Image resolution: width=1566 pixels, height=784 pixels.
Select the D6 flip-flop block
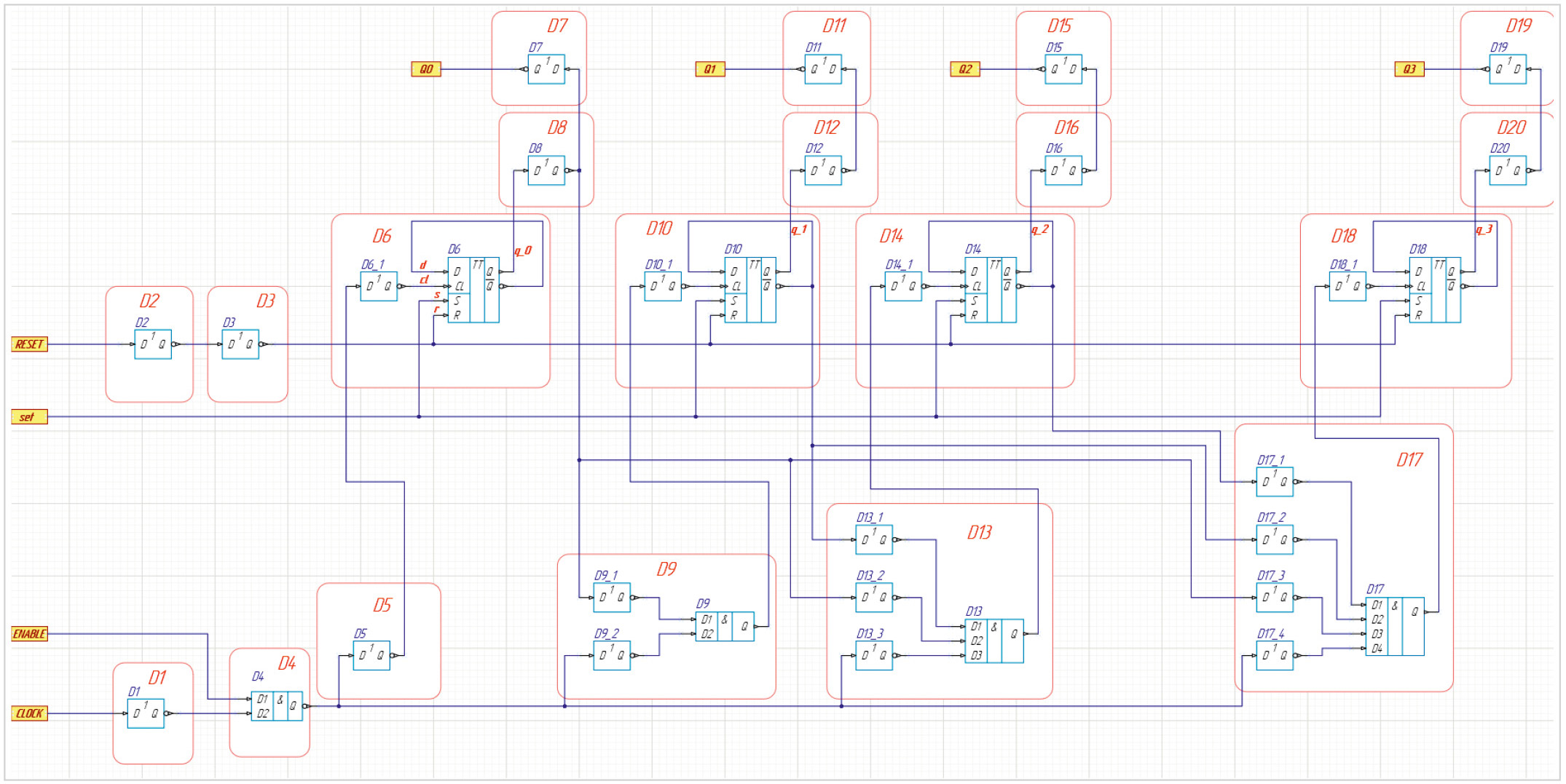pyautogui.click(x=473, y=290)
